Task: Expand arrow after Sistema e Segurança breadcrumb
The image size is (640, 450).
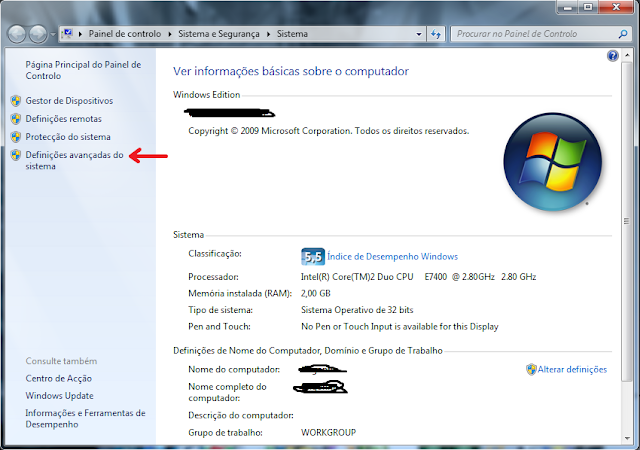Action: [x=268, y=34]
